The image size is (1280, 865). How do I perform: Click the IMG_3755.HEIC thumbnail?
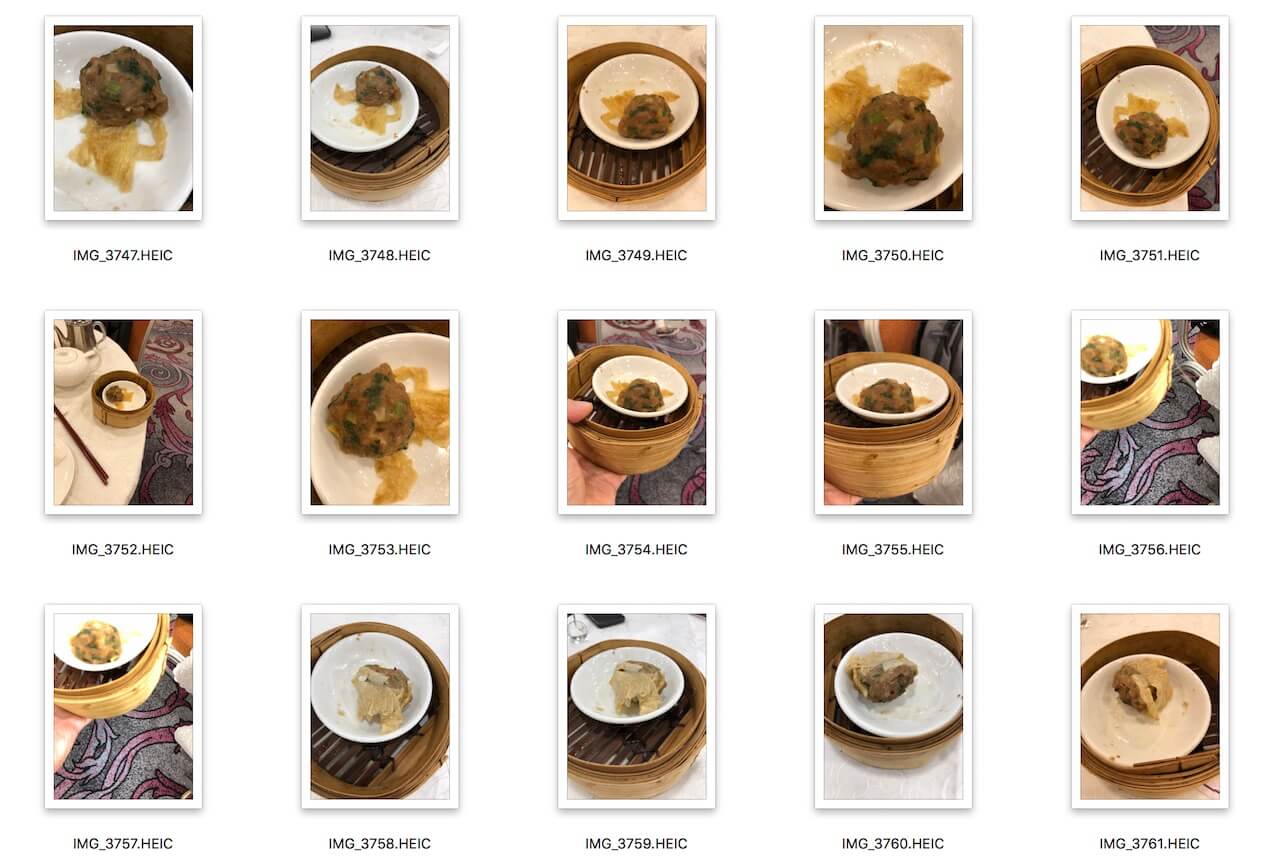click(x=893, y=412)
